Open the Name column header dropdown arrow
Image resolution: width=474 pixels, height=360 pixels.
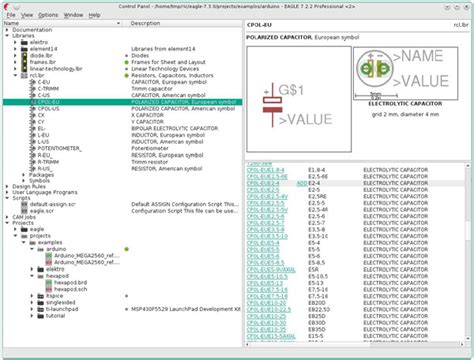click(x=118, y=23)
